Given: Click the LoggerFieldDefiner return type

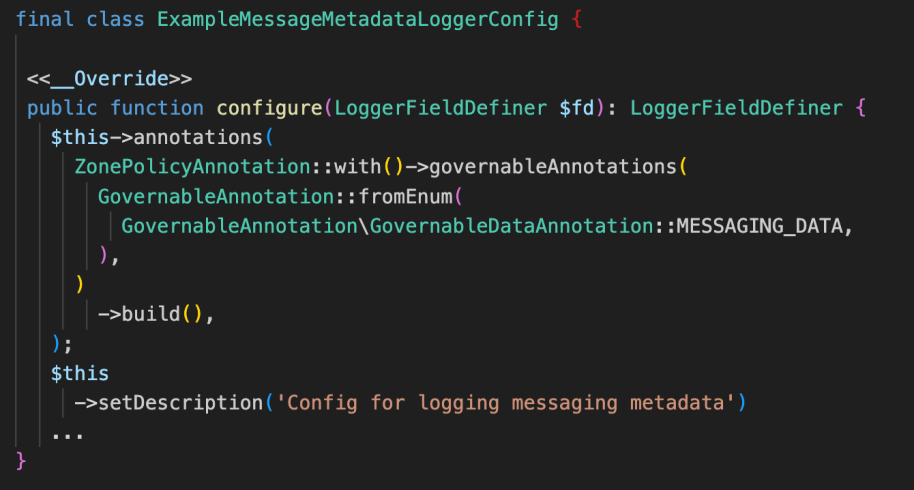Looking at the screenshot, I should pos(736,108).
